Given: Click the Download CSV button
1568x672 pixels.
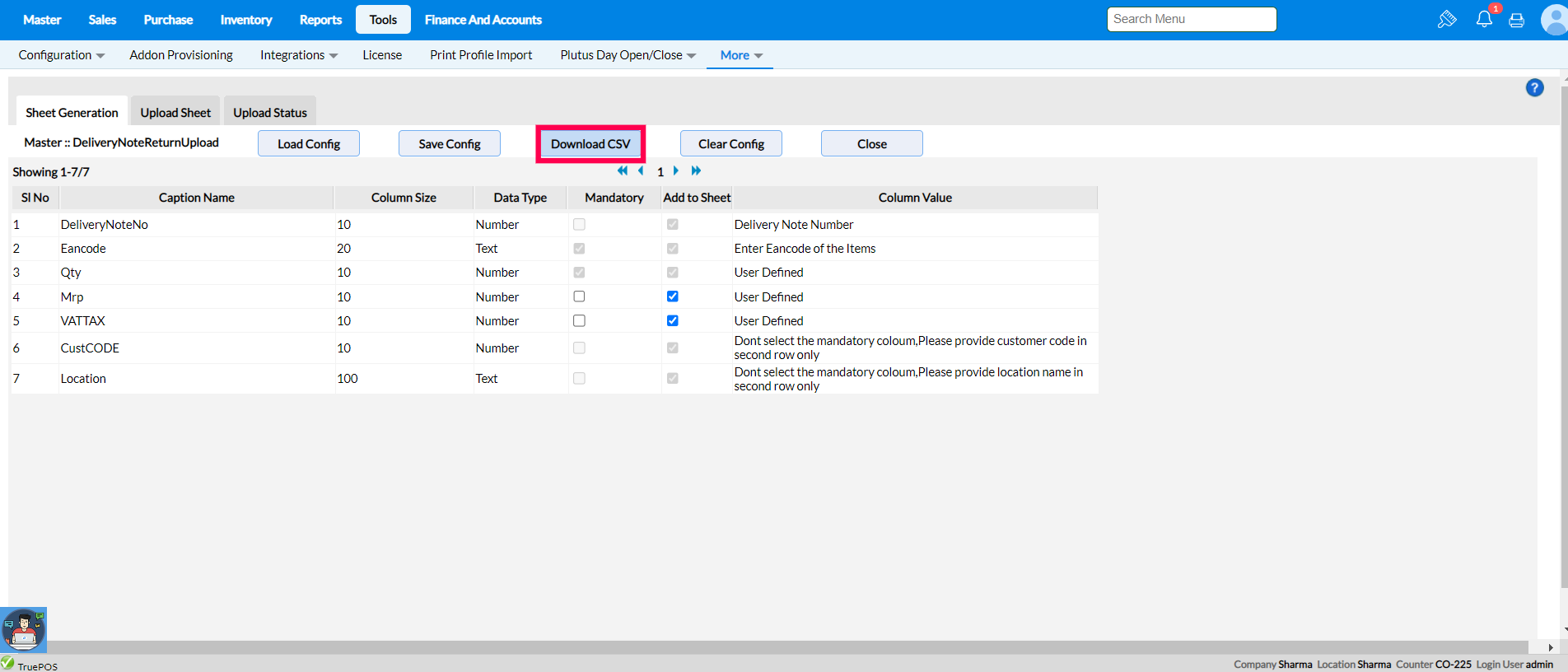Looking at the screenshot, I should [590, 144].
